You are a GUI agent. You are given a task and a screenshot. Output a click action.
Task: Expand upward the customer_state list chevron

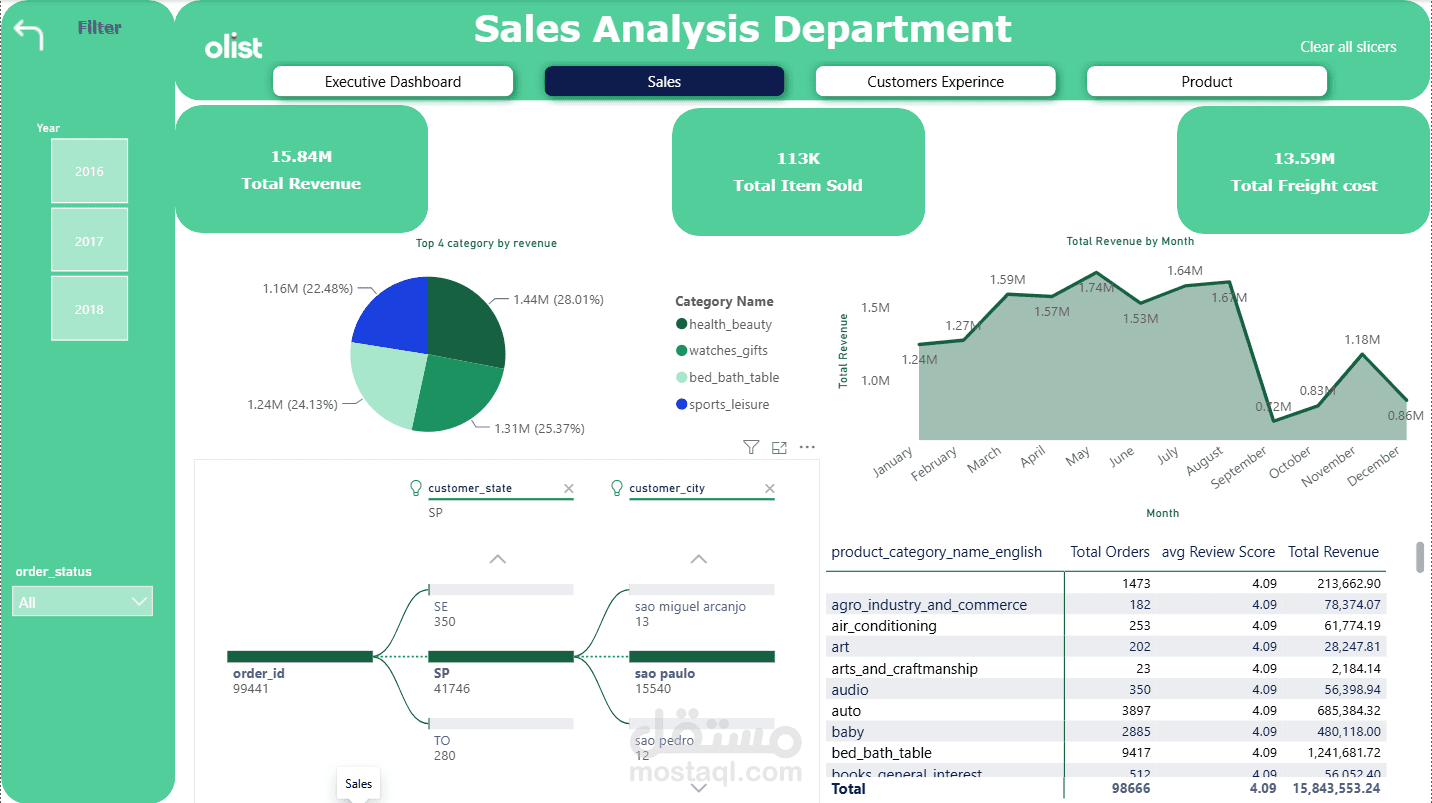tap(498, 559)
